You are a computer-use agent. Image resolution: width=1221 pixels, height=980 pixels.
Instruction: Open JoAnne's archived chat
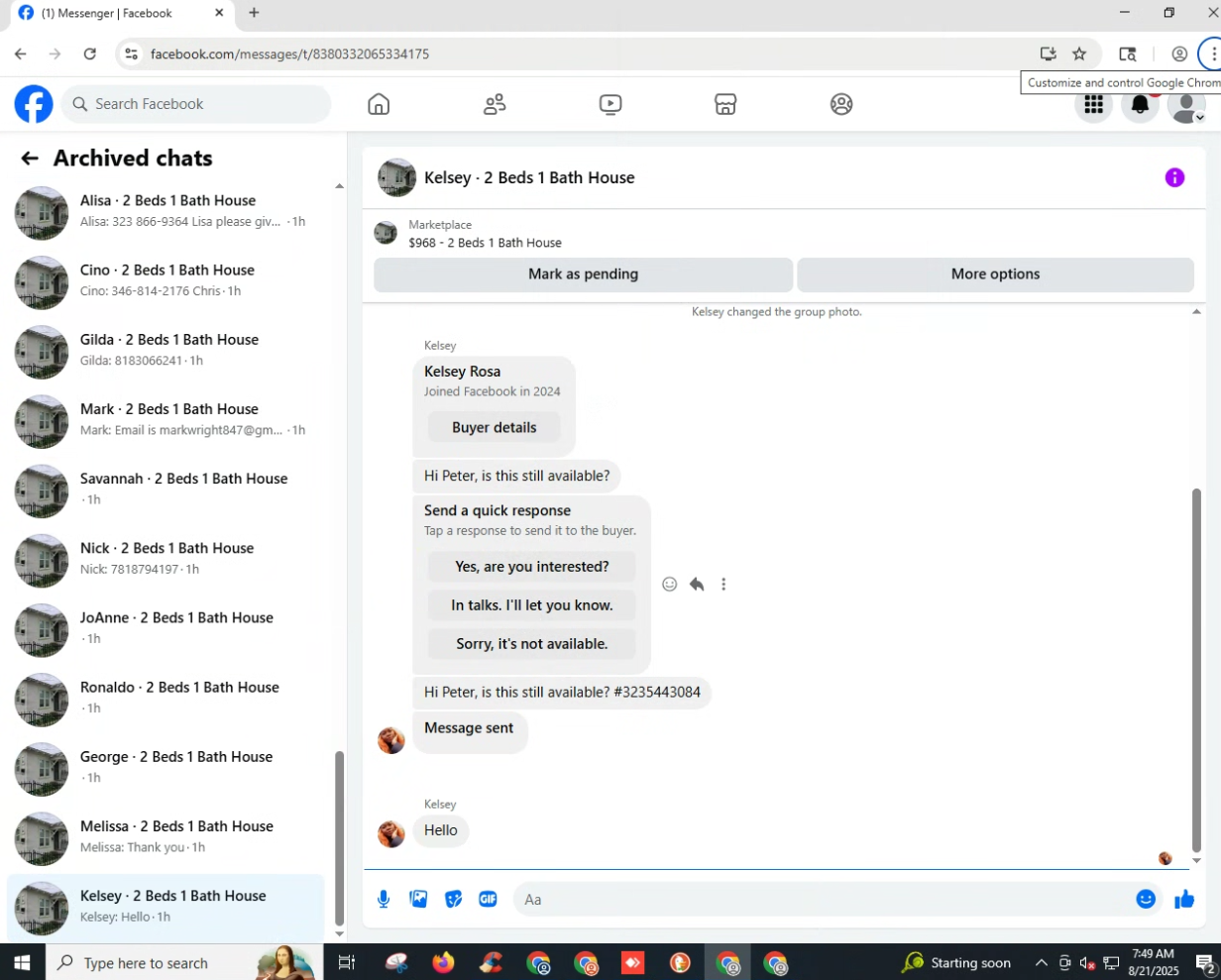coord(166,628)
